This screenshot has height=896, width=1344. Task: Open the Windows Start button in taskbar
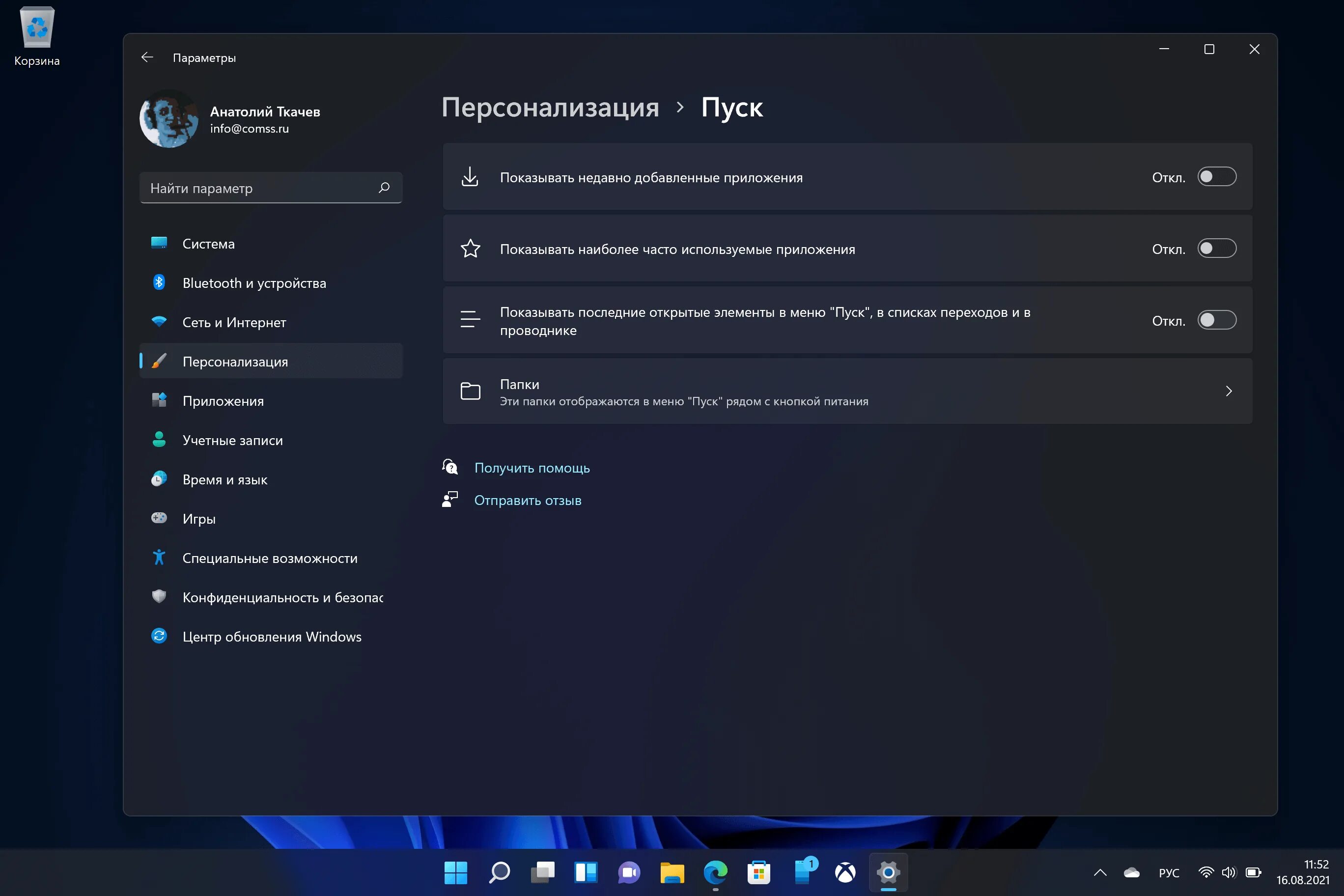tap(455, 872)
